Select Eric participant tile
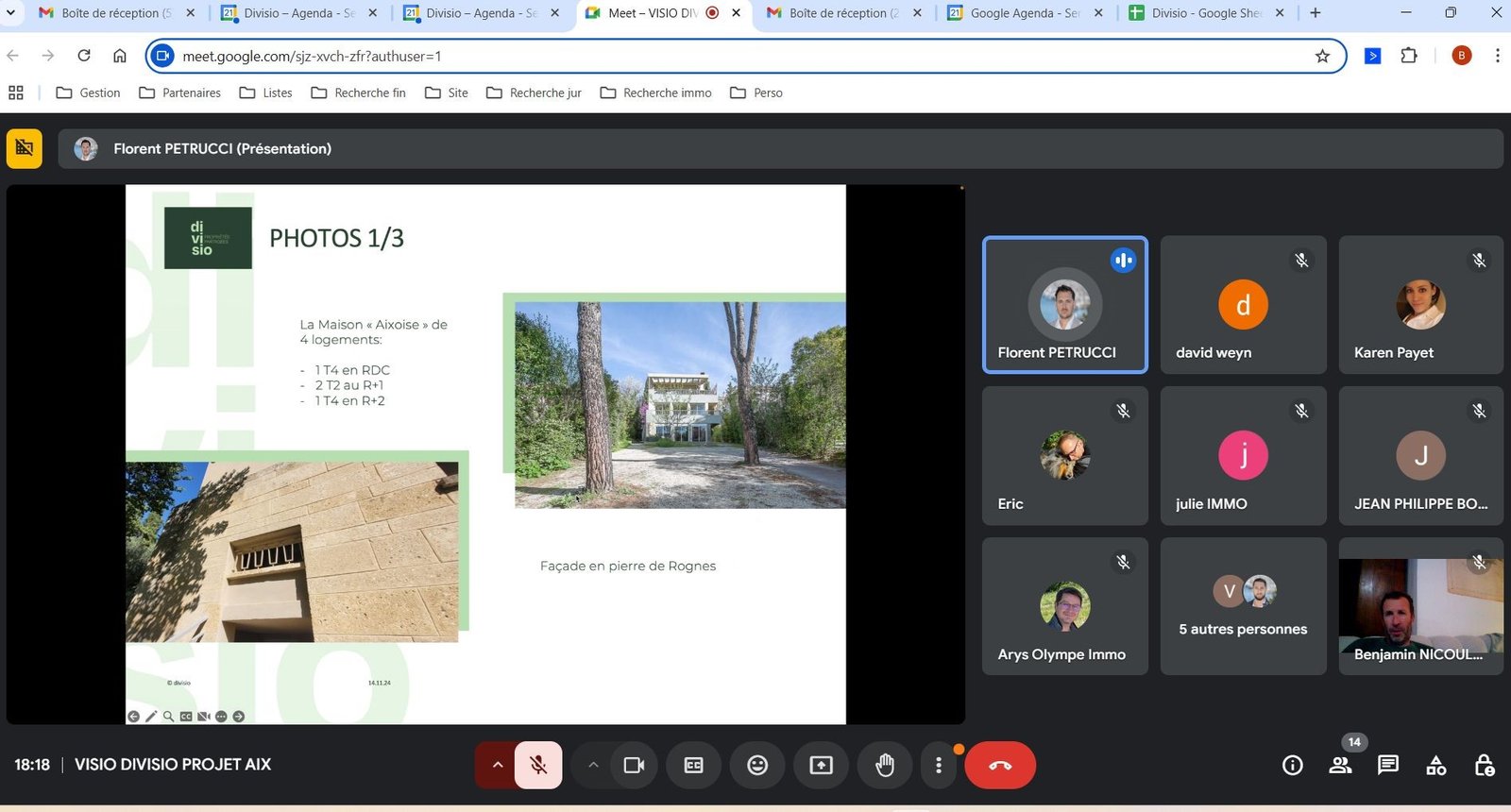 (x=1064, y=455)
